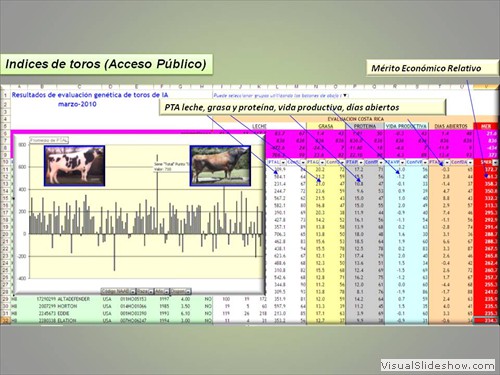This screenshot has height=375, width=500.
Task: Click the PROTEINA group header cell
Action: (365, 126)
